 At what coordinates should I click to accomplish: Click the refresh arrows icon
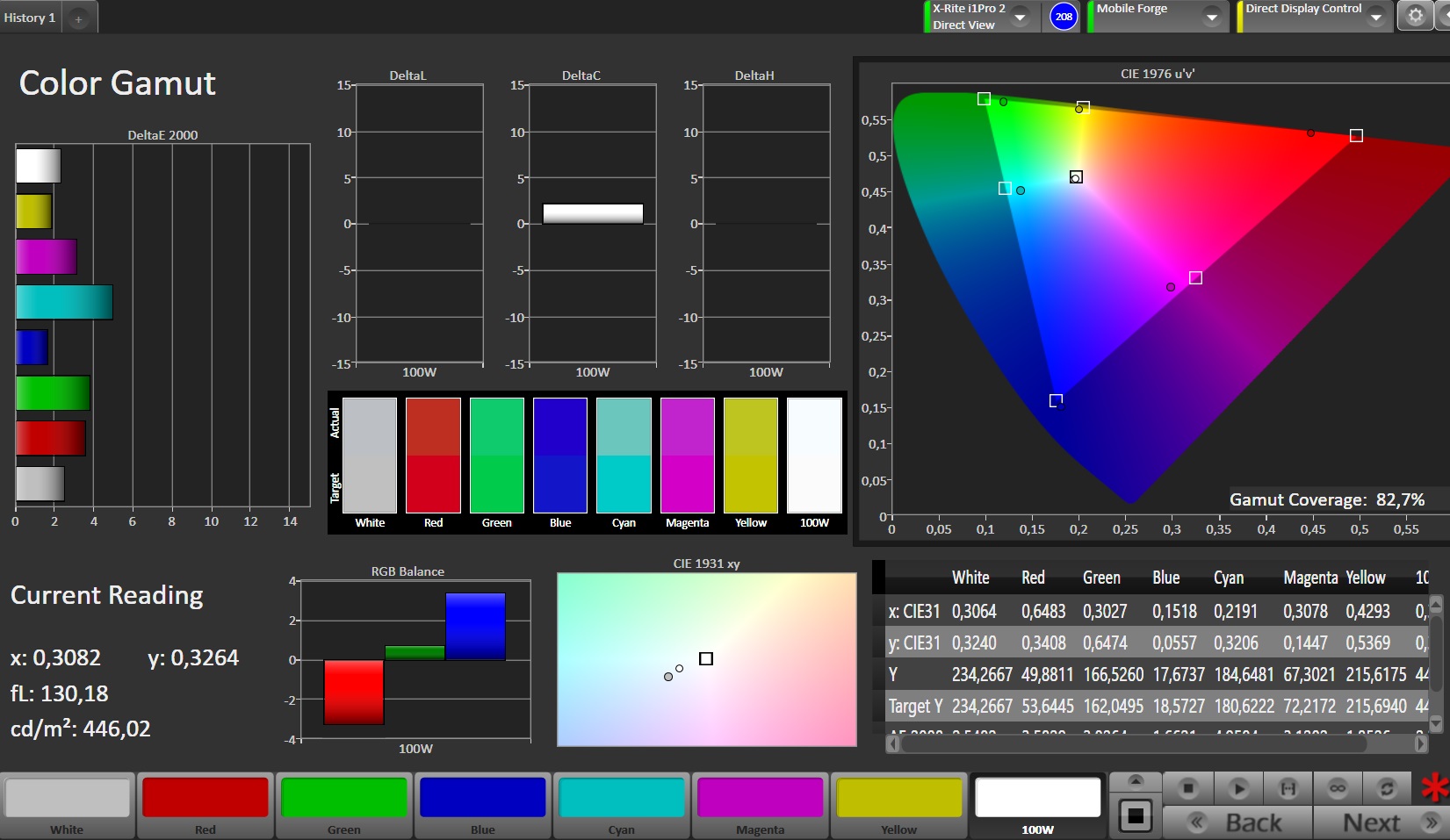click(x=1387, y=788)
